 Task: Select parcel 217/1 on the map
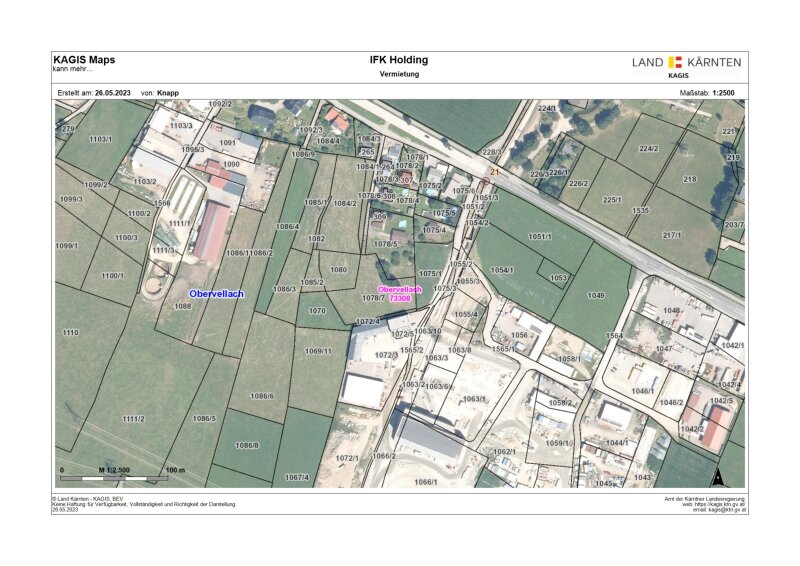pos(671,234)
